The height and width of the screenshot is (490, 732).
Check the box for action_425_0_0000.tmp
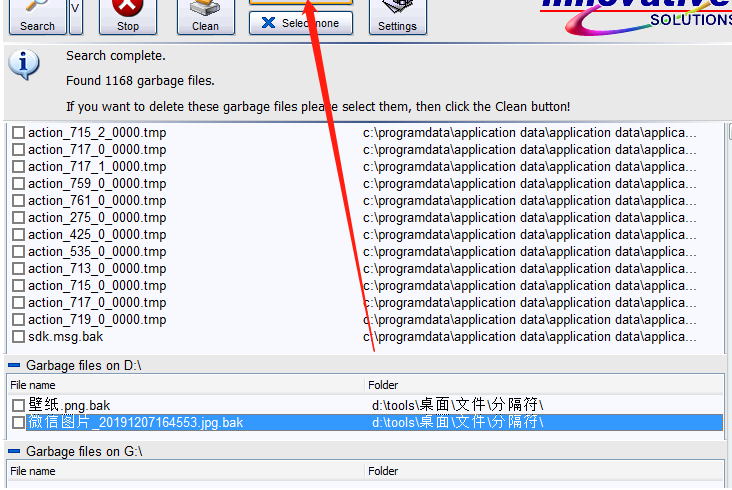click(x=18, y=235)
